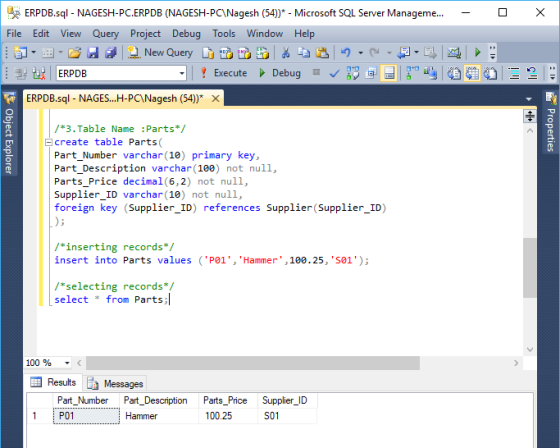
Task: Open the Tools menu
Action: [x=224, y=33]
